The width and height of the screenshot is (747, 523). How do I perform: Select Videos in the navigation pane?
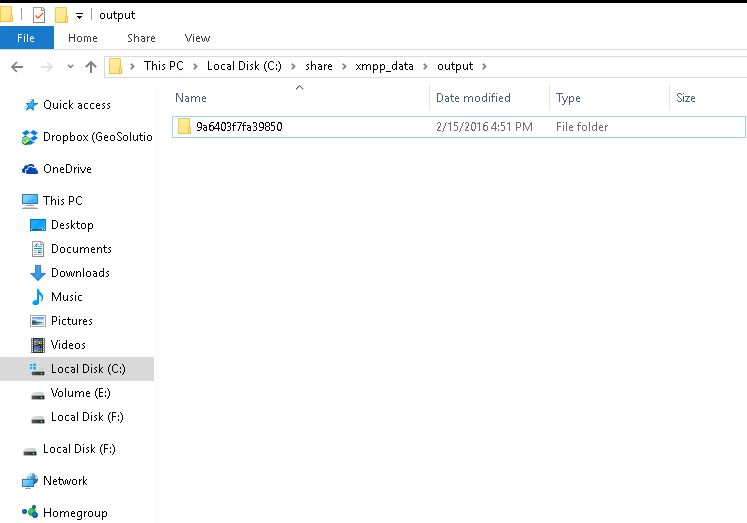[x=68, y=345]
